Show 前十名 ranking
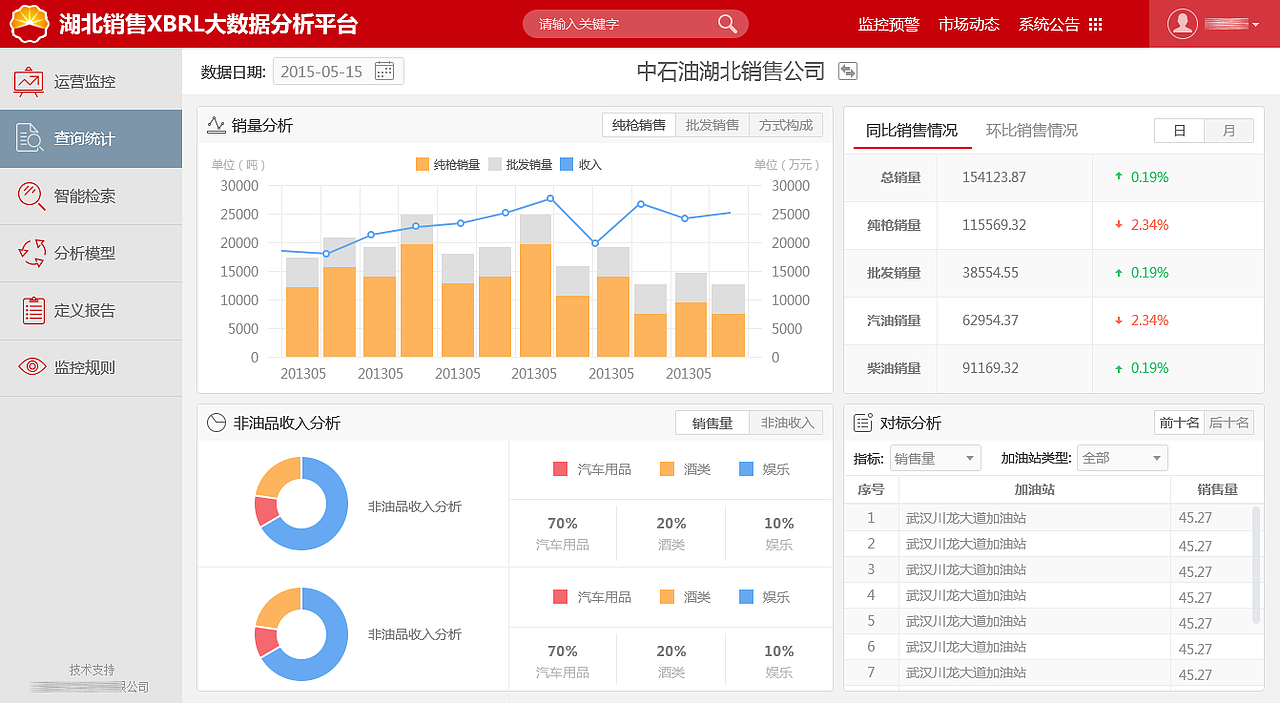This screenshot has width=1280, height=703. tap(1179, 423)
